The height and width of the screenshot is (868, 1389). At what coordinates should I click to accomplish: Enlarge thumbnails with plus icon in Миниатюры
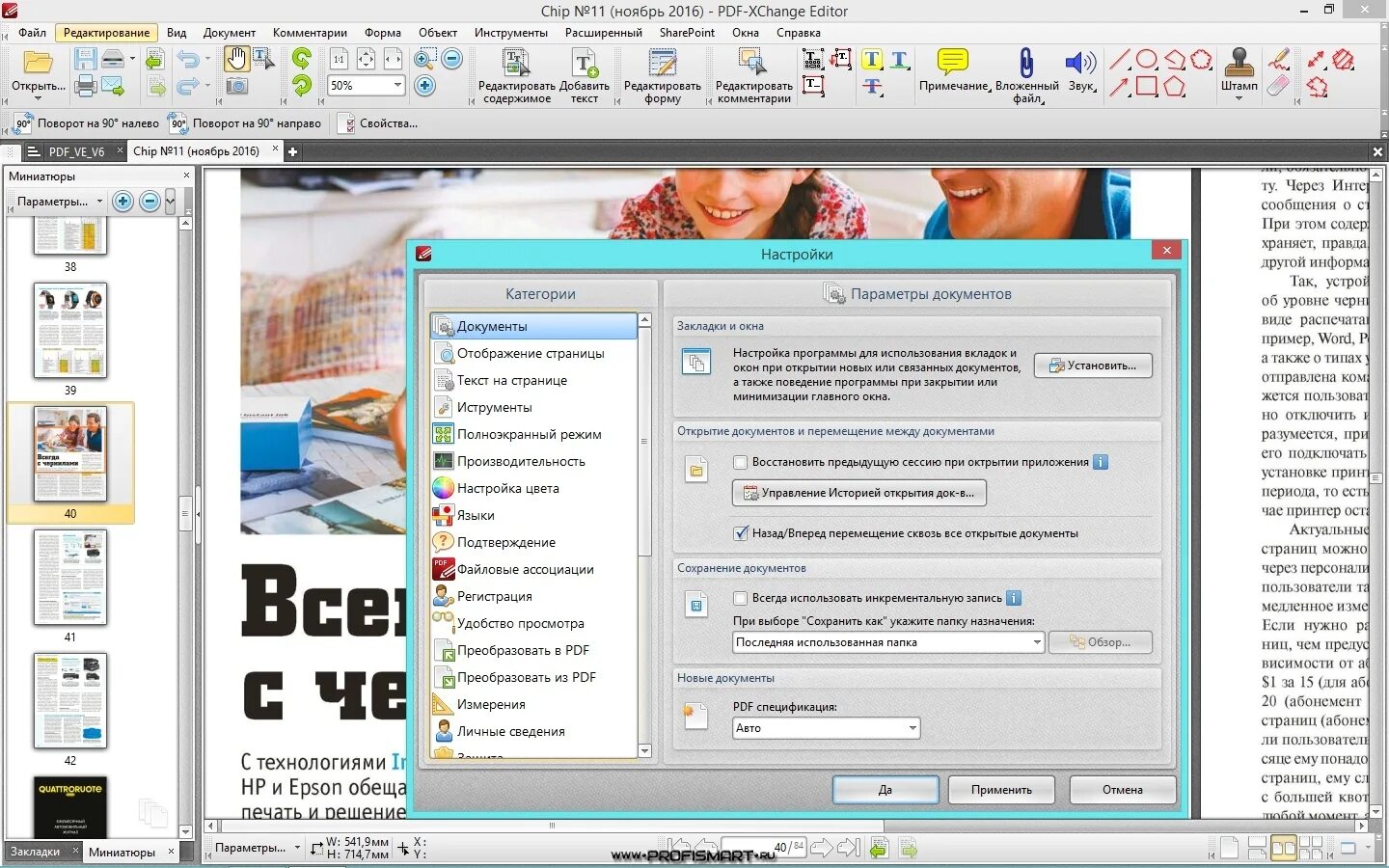tap(123, 202)
